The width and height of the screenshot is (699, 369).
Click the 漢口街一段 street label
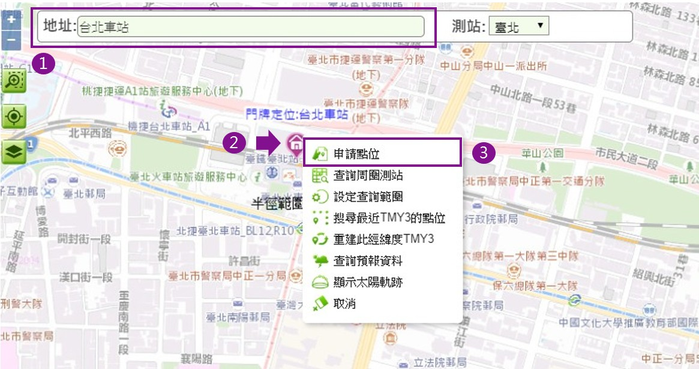[x=86, y=277]
